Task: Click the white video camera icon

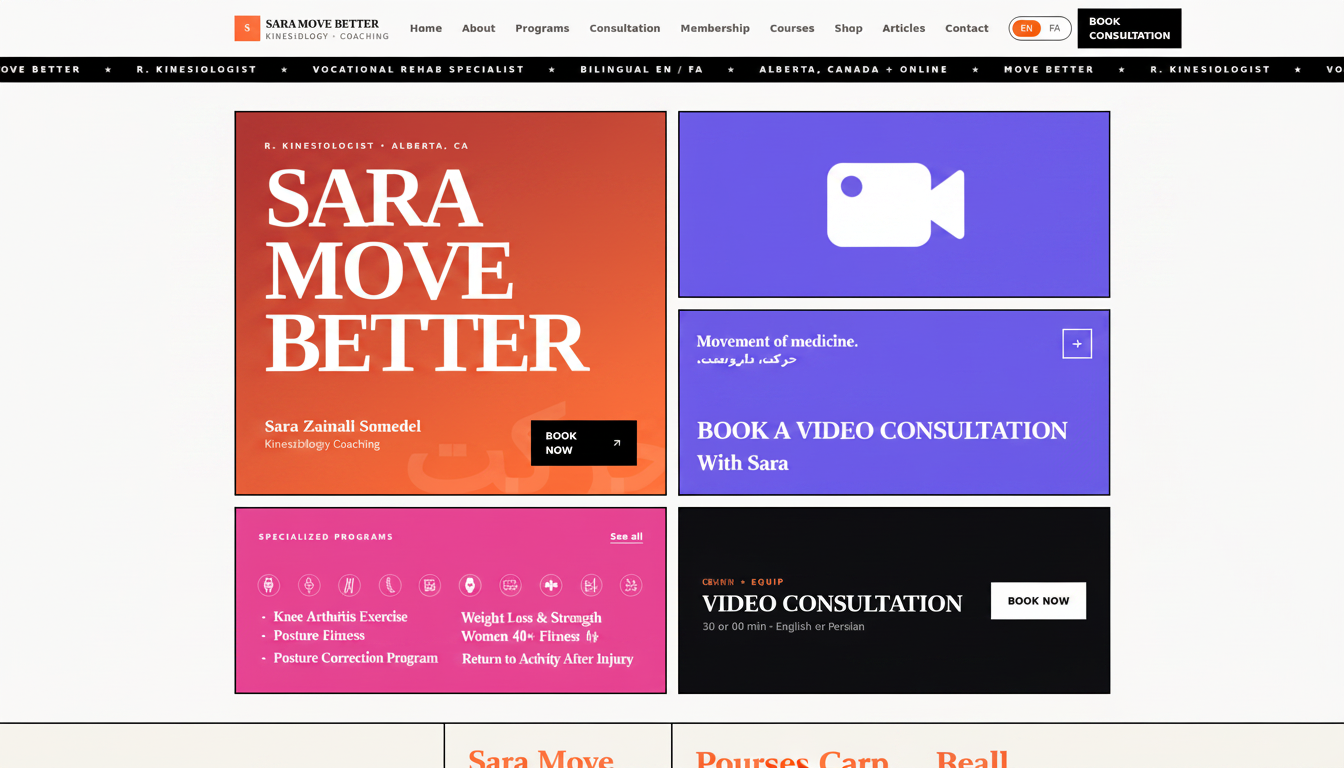Action: click(x=895, y=205)
